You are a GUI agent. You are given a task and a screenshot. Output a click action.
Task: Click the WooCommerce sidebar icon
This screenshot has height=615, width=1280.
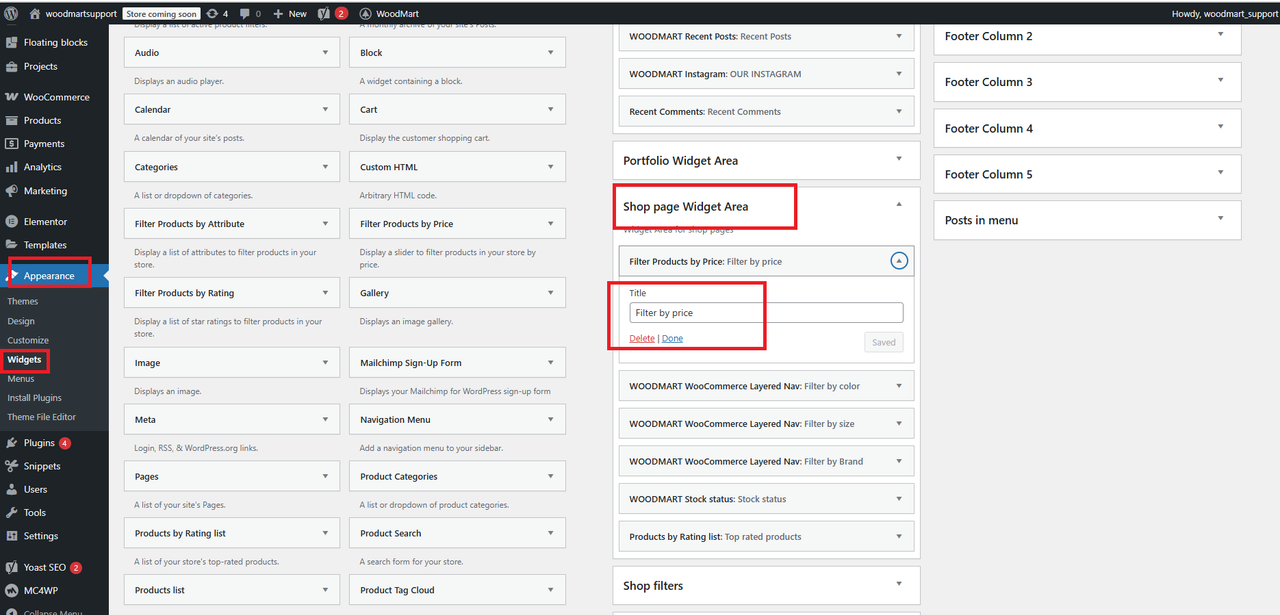(x=11, y=97)
